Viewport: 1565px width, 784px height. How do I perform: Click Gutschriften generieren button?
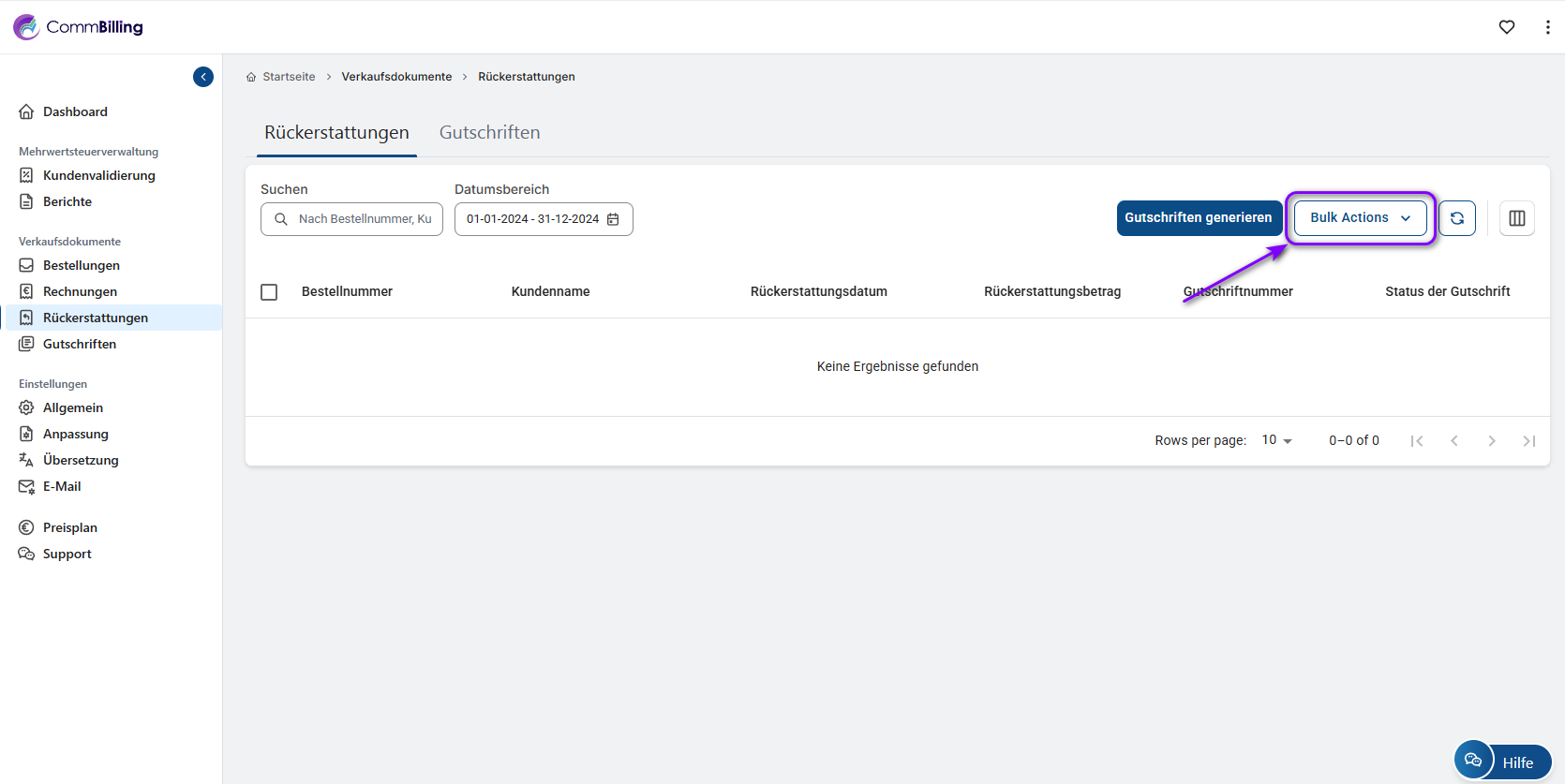1199,218
